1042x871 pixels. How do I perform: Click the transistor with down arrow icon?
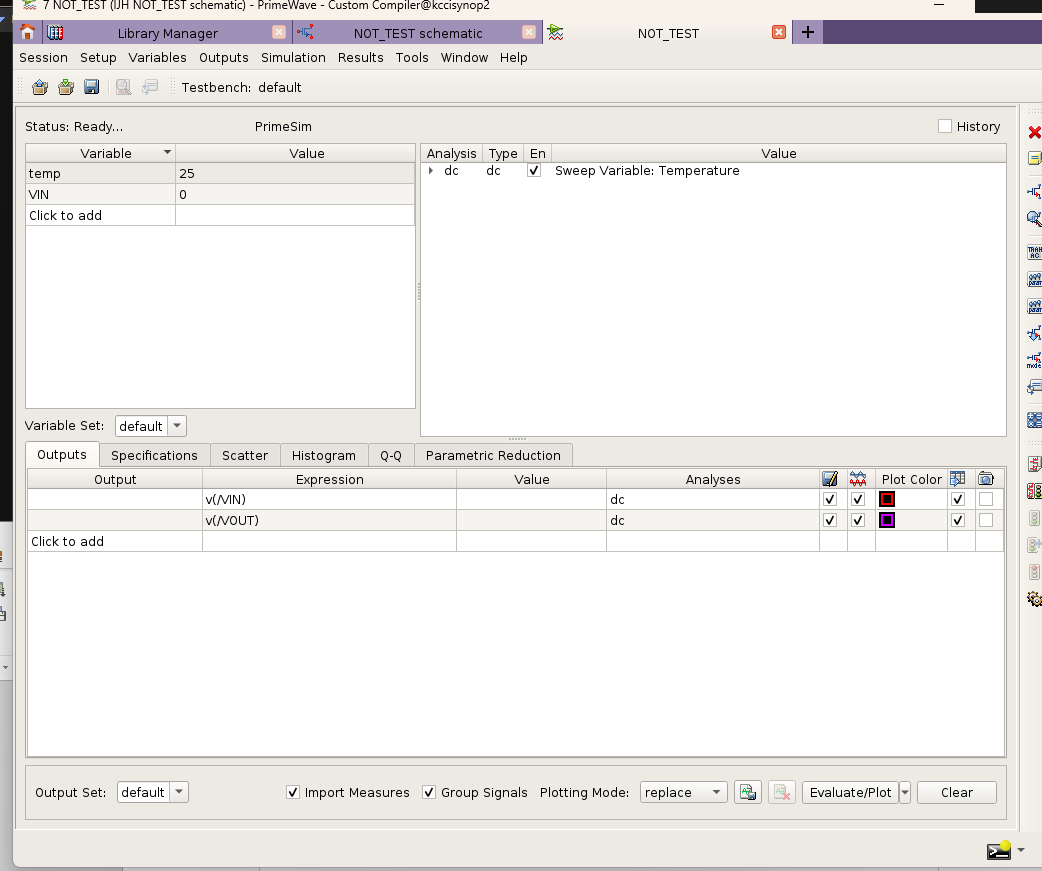[1035, 334]
